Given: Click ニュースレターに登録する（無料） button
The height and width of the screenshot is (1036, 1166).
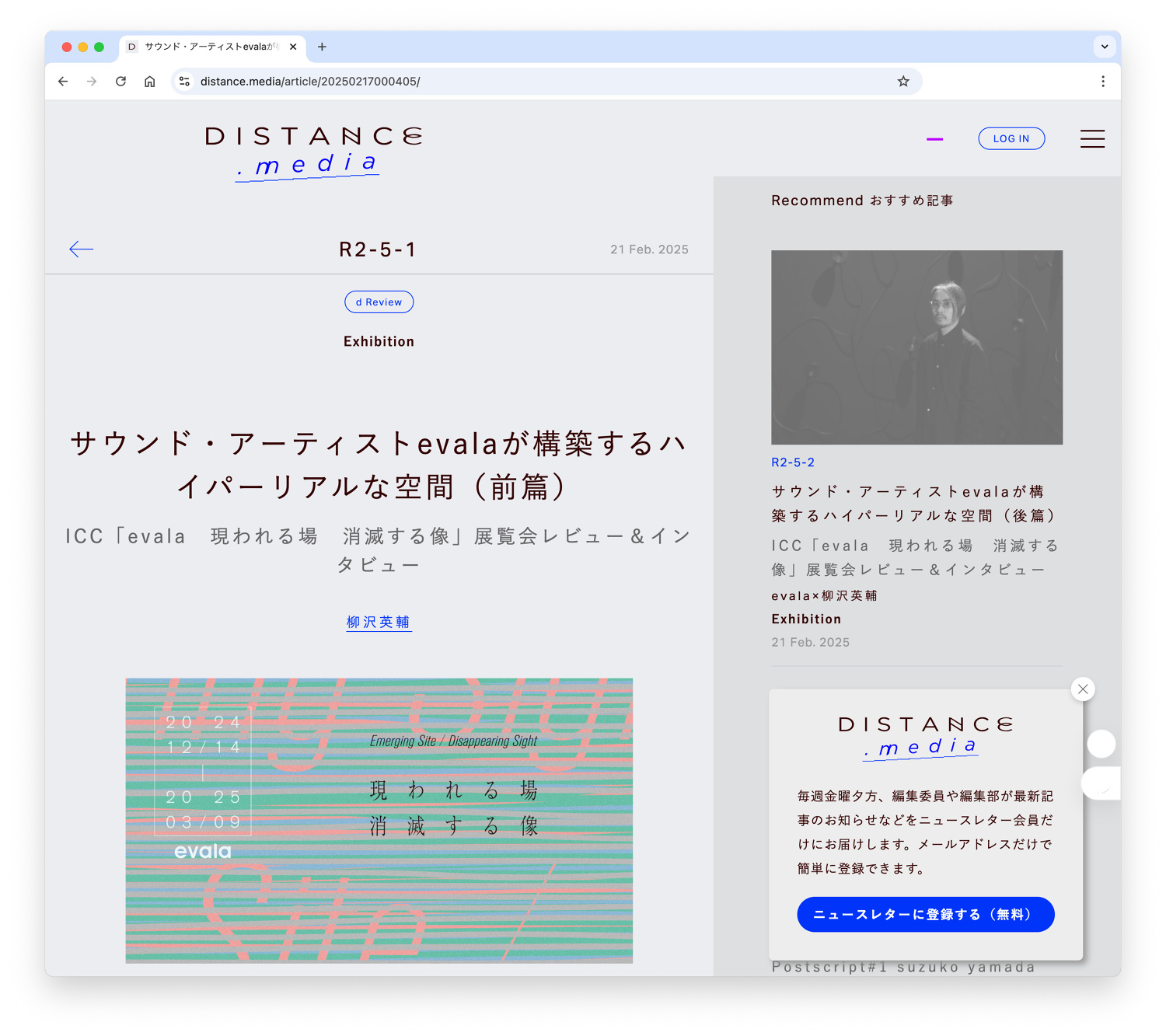Looking at the screenshot, I should coord(925,914).
